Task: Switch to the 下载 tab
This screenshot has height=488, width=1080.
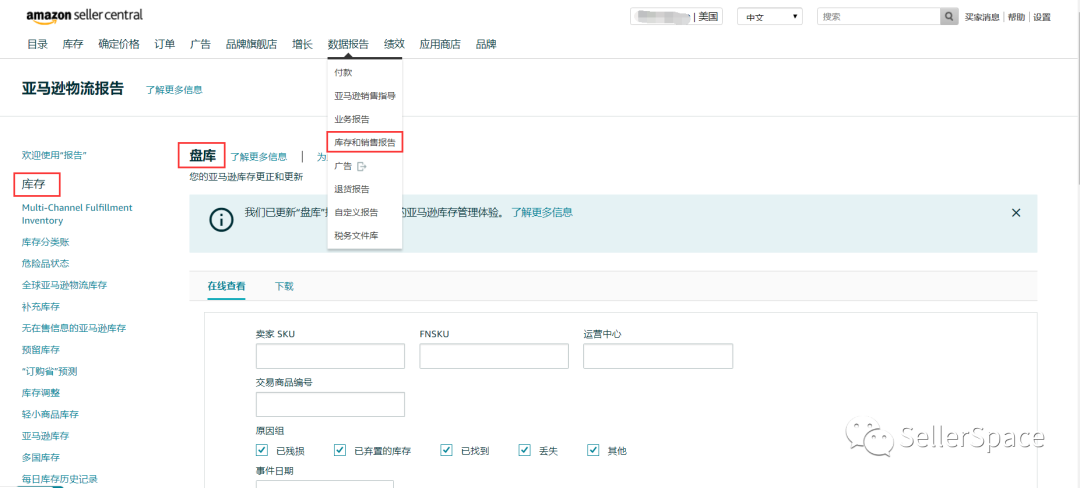Action: [284, 286]
